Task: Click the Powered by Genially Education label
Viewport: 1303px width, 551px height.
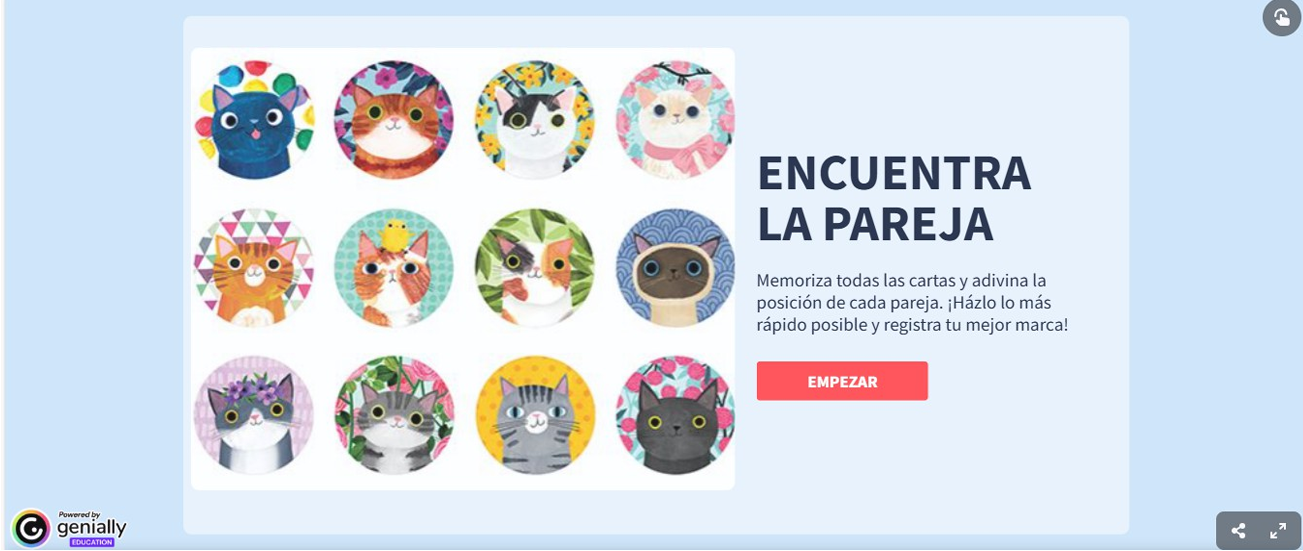Action: coord(92,528)
